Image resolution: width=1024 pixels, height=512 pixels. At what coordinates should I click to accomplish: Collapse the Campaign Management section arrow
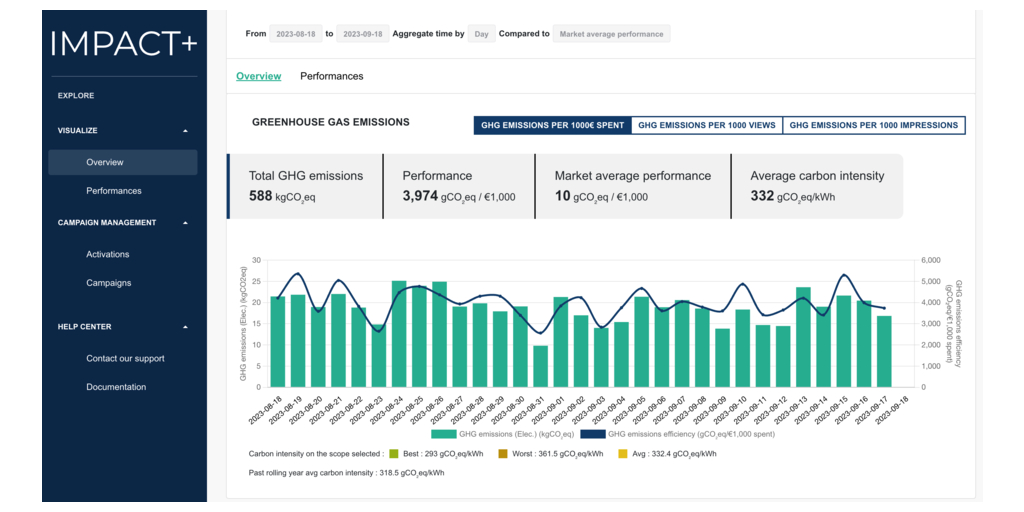tap(185, 223)
